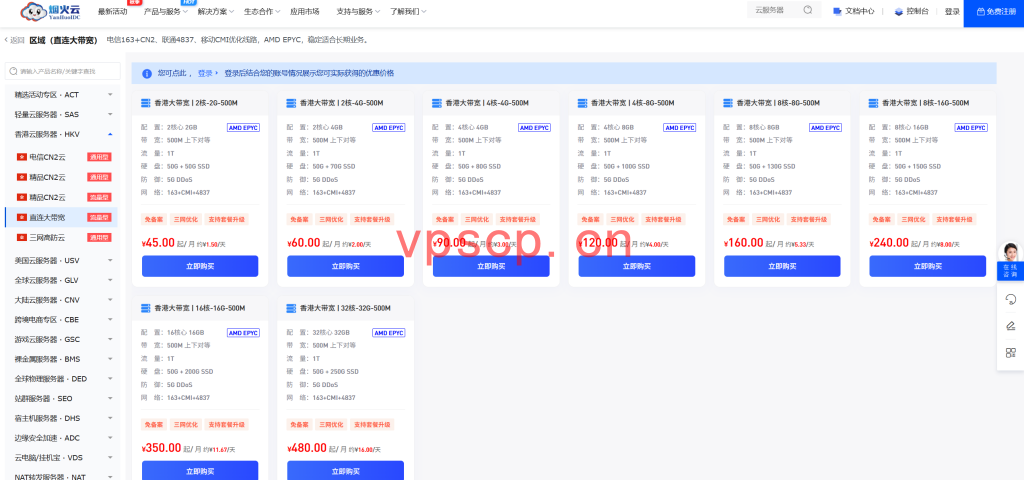This screenshot has width=1024, height=480.
Task: Click the 支持套餐升级 tag on the 4核-4G-500M card
Action: point(517,219)
